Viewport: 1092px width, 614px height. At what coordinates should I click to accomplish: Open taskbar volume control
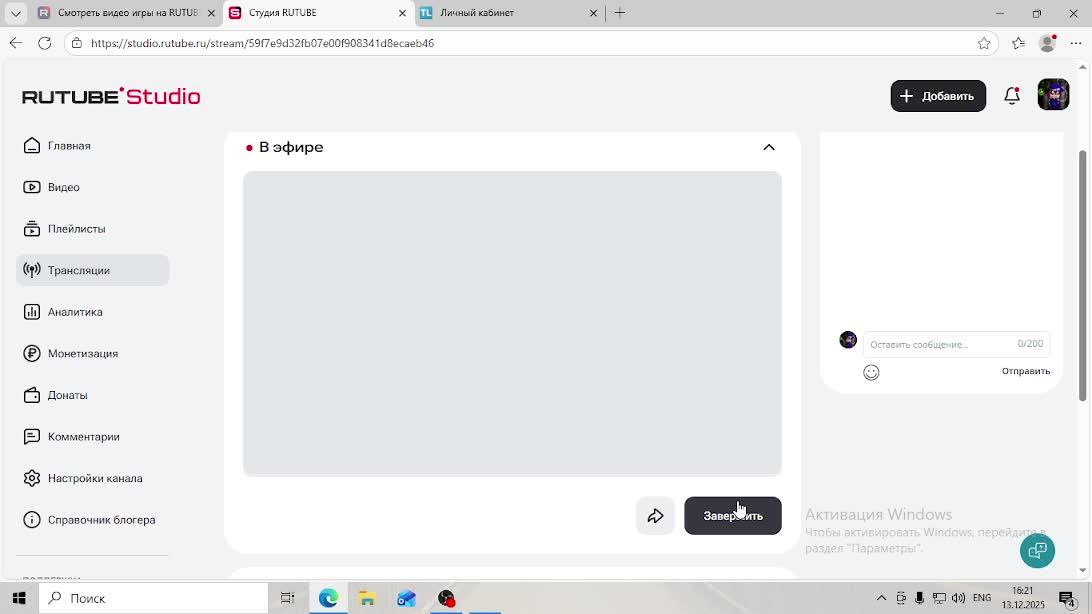click(x=958, y=598)
